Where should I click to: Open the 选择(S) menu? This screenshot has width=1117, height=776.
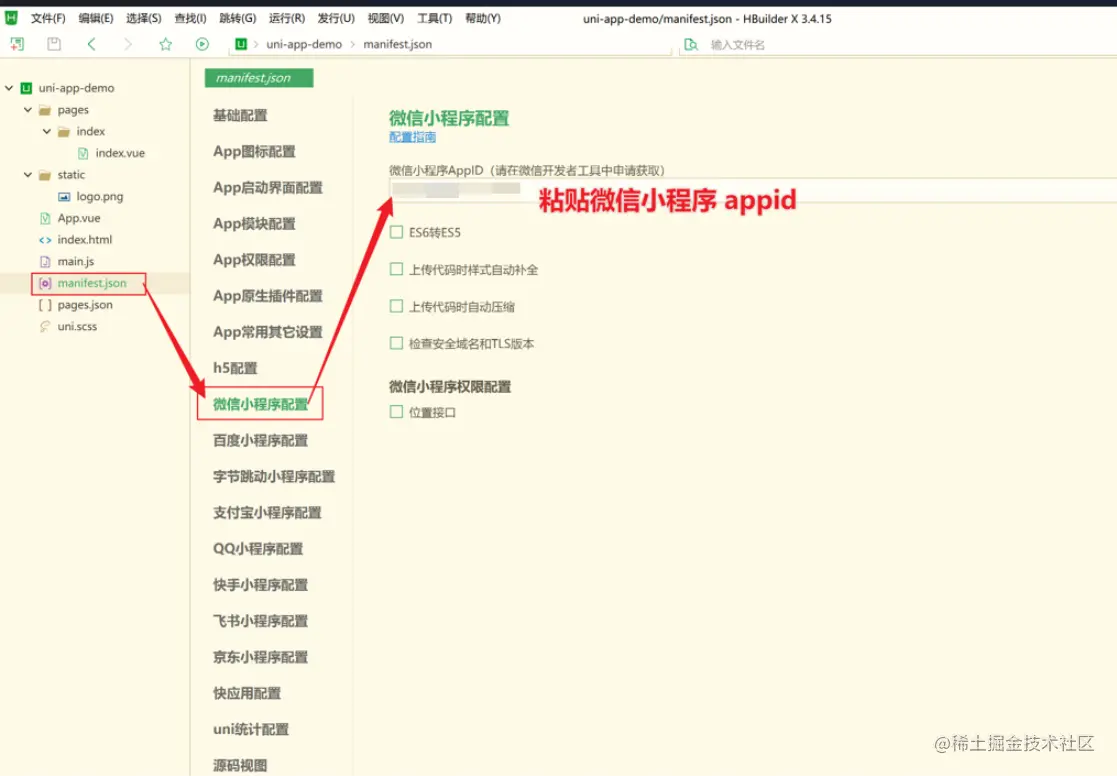(x=143, y=19)
